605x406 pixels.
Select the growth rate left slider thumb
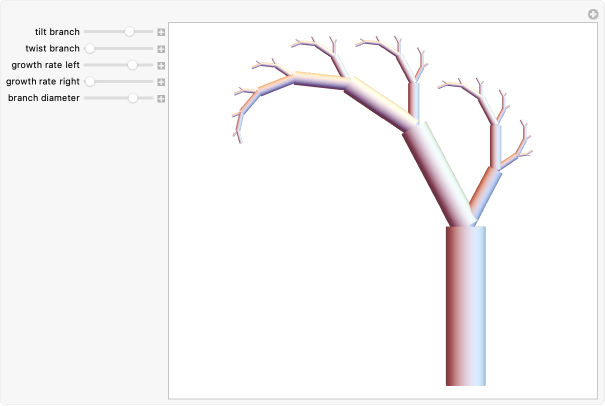tap(132, 65)
